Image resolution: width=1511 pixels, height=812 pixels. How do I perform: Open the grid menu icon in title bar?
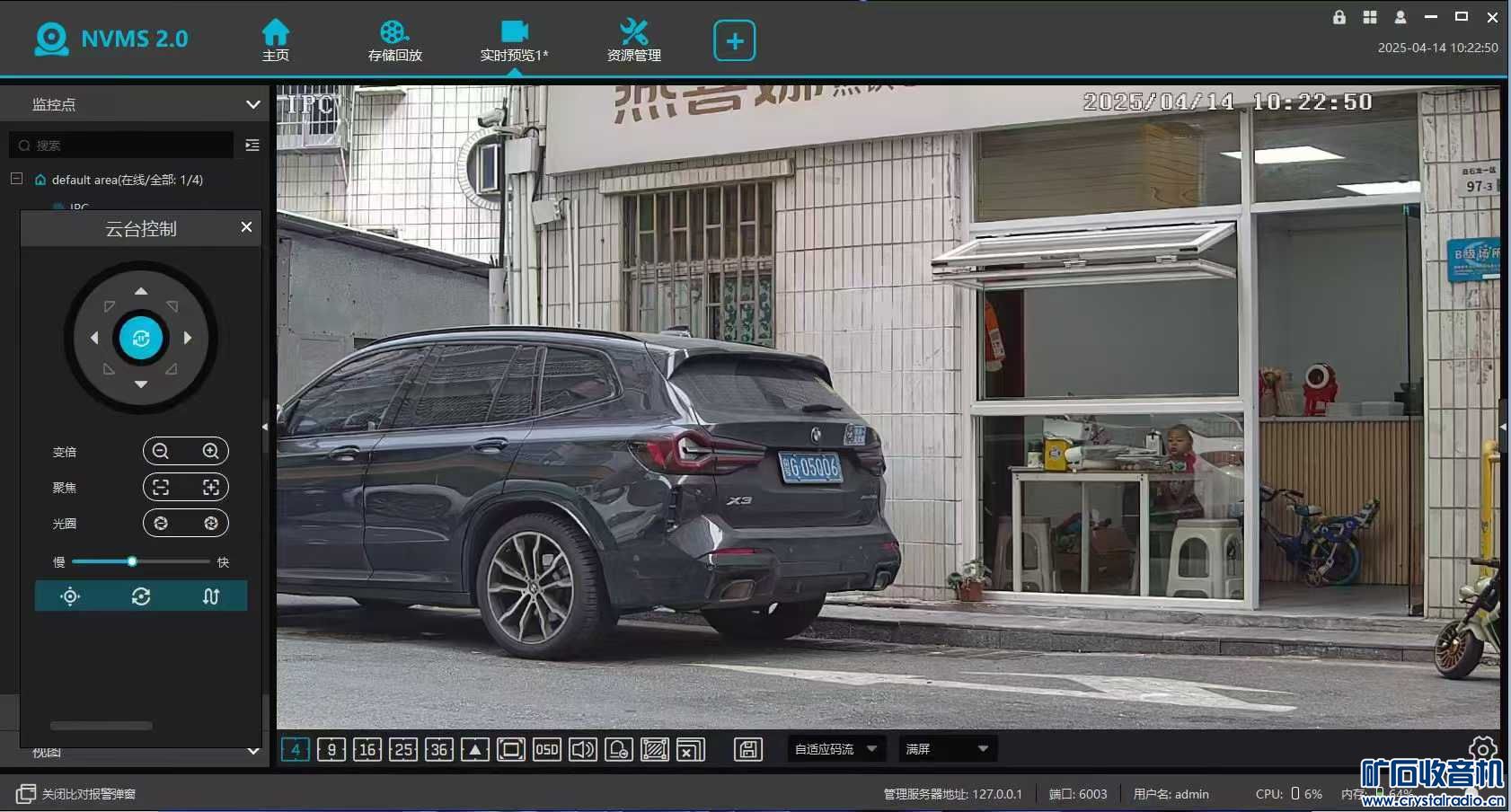pyautogui.click(x=1370, y=17)
